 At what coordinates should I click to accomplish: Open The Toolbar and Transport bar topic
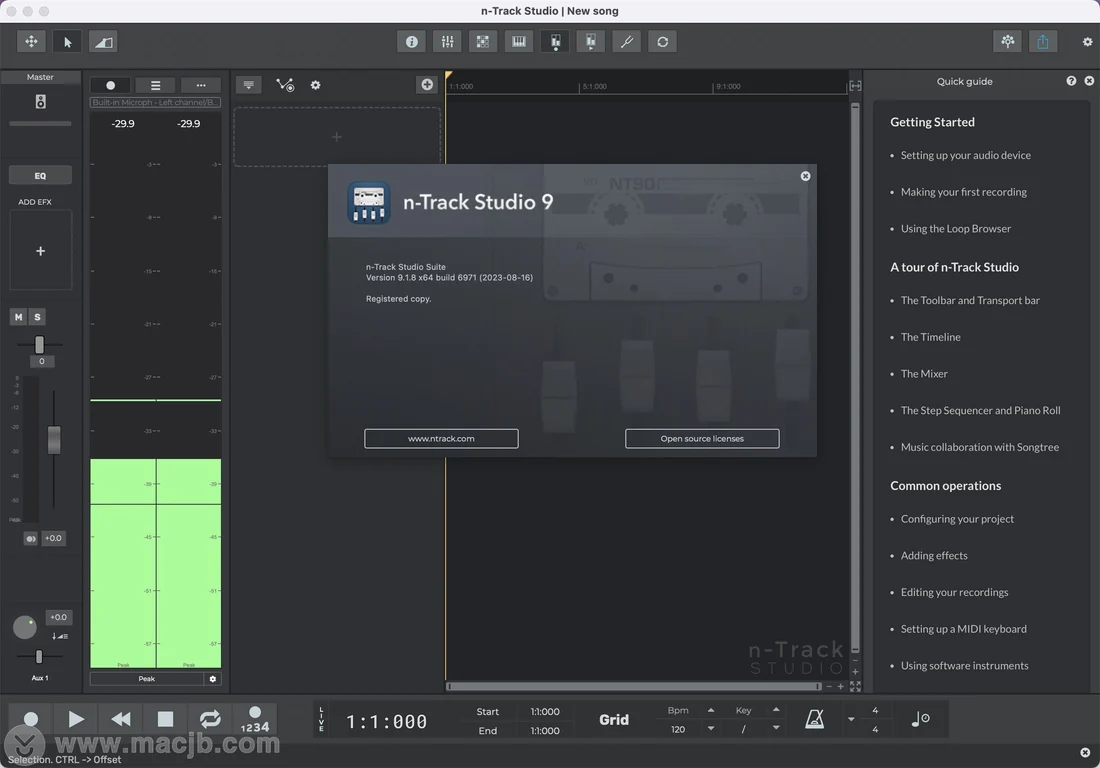click(x=970, y=300)
